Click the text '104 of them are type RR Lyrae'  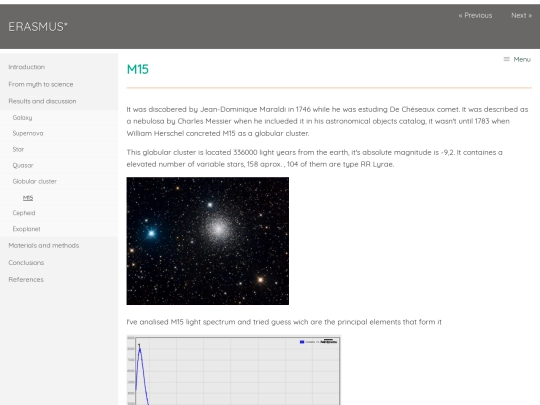340,164
